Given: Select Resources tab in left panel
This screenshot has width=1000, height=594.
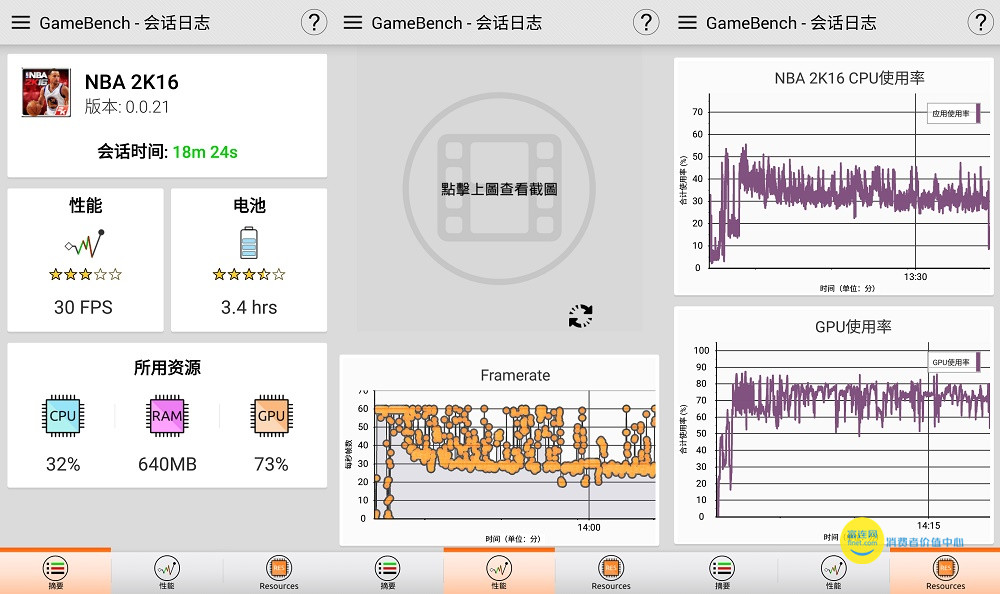Looking at the screenshot, I should pos(279,572).
